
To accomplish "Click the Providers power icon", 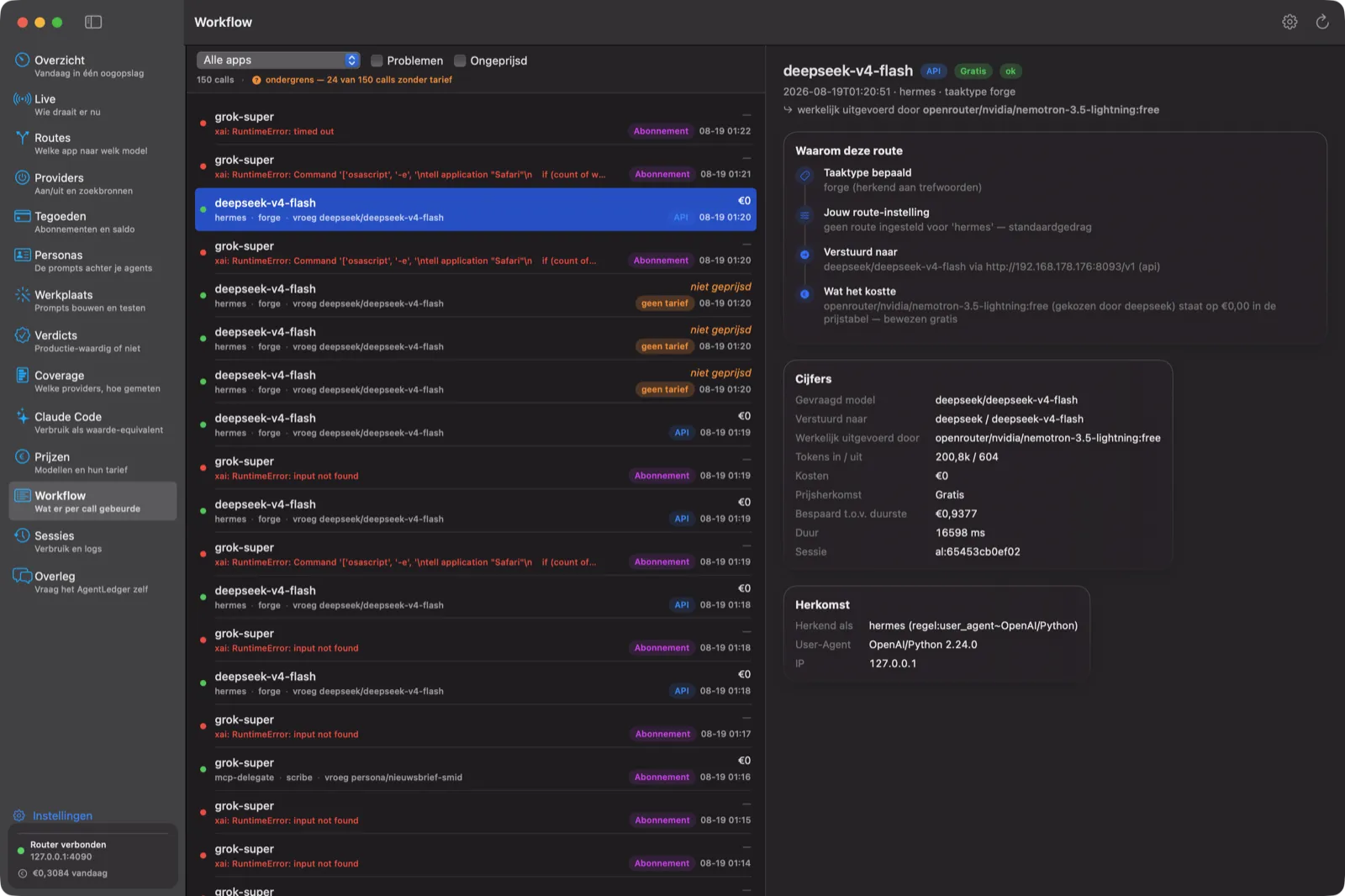I will click(x=22, y=177).
